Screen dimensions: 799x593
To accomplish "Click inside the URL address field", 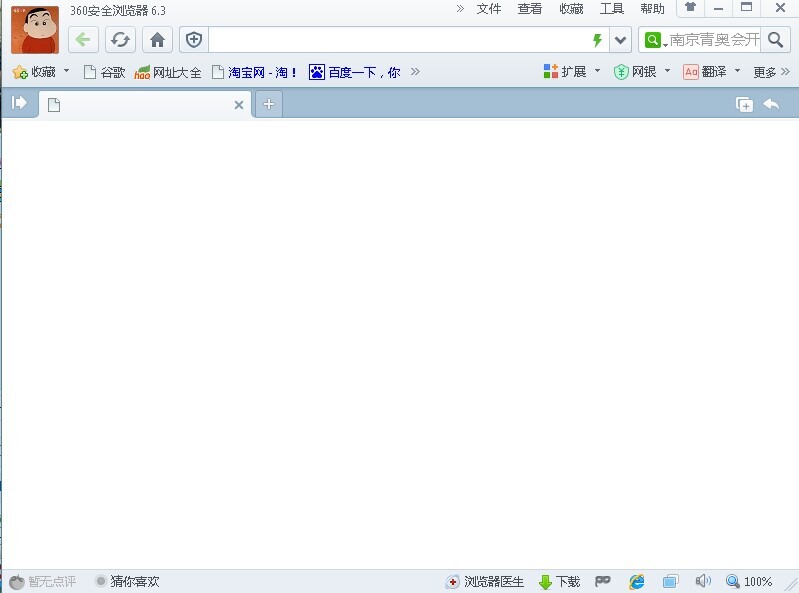I will (400, 40).
